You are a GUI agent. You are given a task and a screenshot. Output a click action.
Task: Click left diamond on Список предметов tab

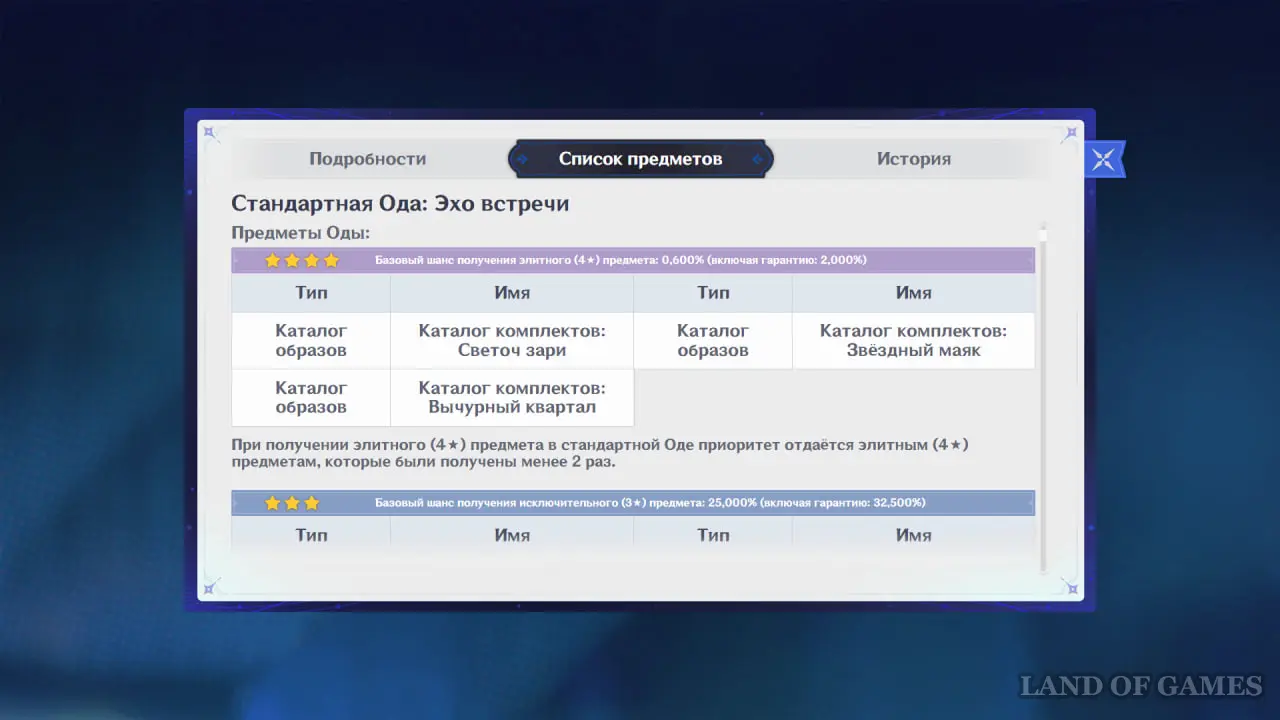tap(522, 159)
